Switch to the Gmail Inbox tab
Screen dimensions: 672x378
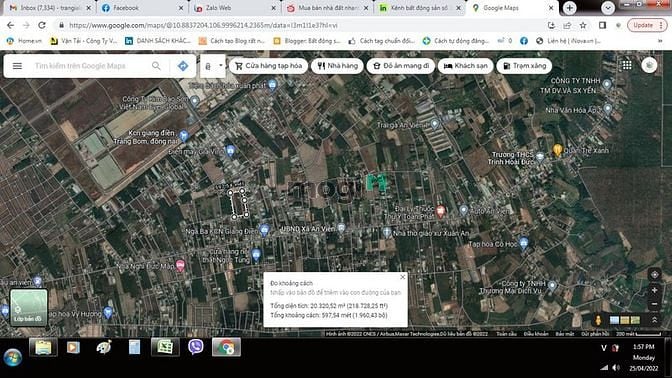click(x=50, y=8)
